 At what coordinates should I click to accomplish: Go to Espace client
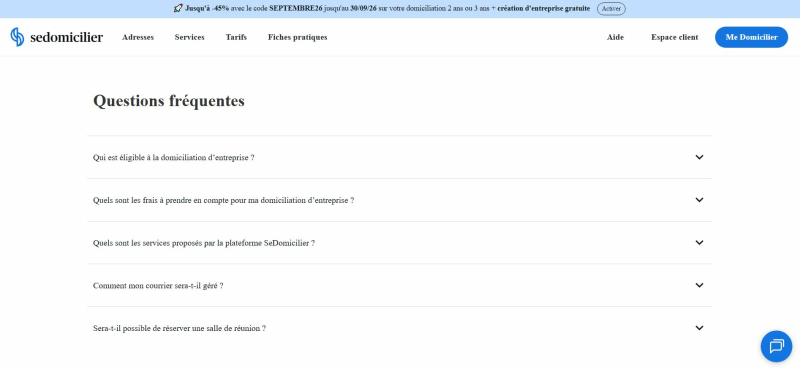click(x=674, y=37)
